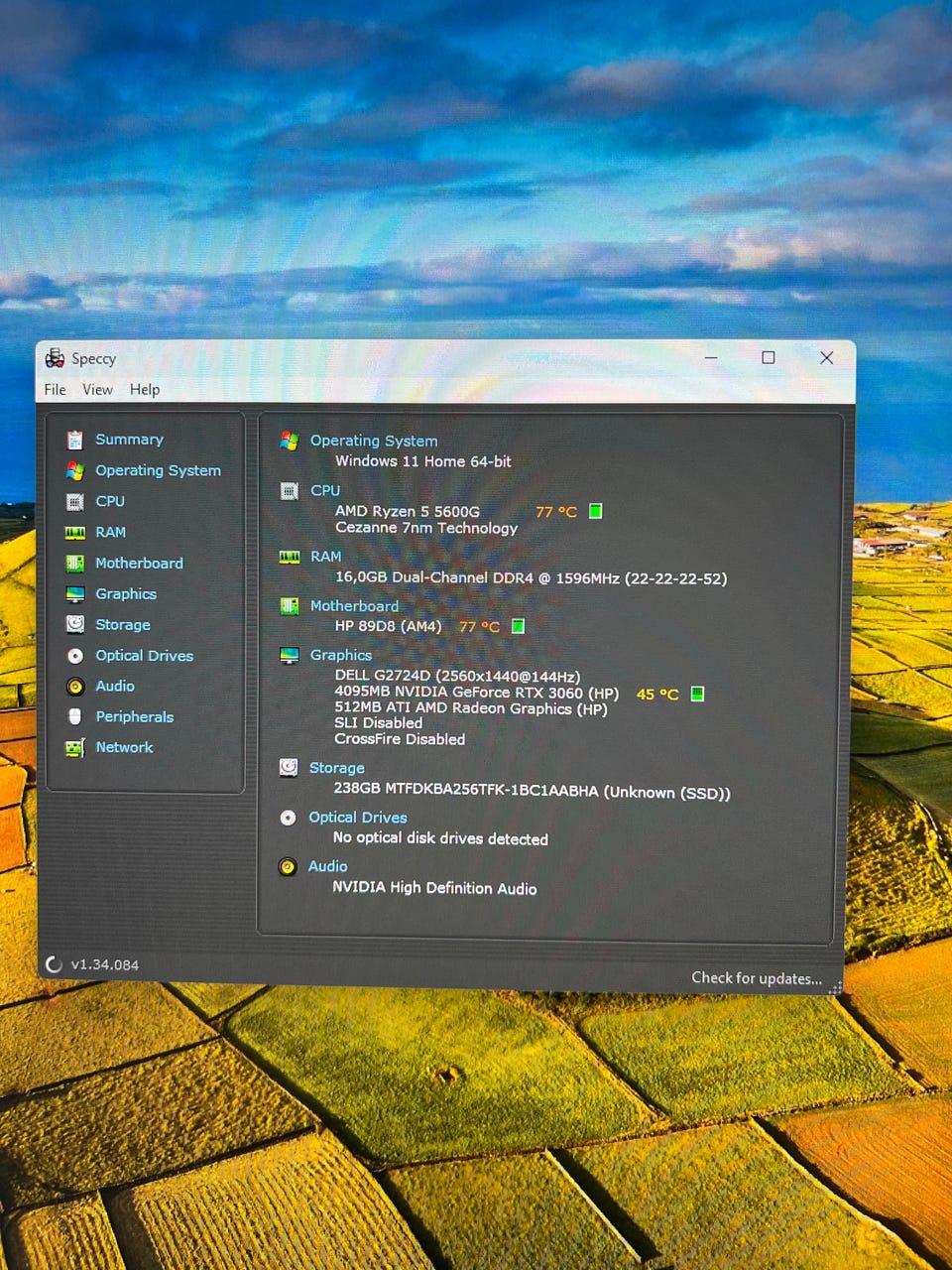The height and width of the screenshot is (1270, 952).
Task: Click the CPU heading link in summary
Action: [x=325, y=490]
